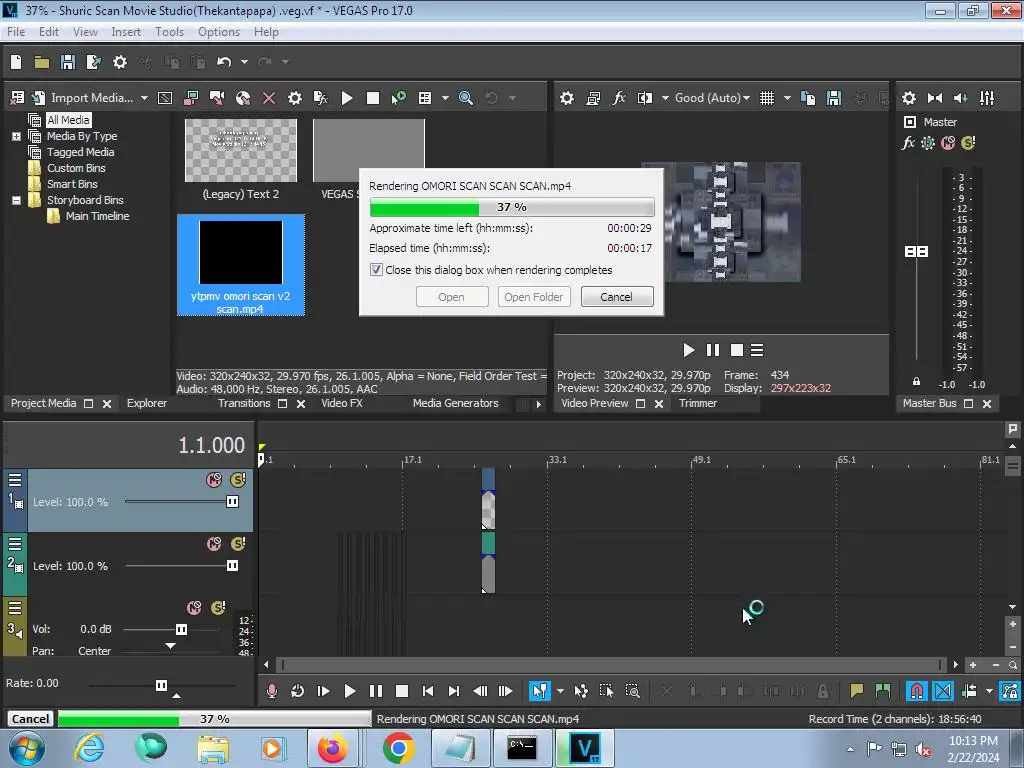This screenshot has height=768, width=1024.
Task: Switch to the Transitions tab
Action: coord(244,404)
